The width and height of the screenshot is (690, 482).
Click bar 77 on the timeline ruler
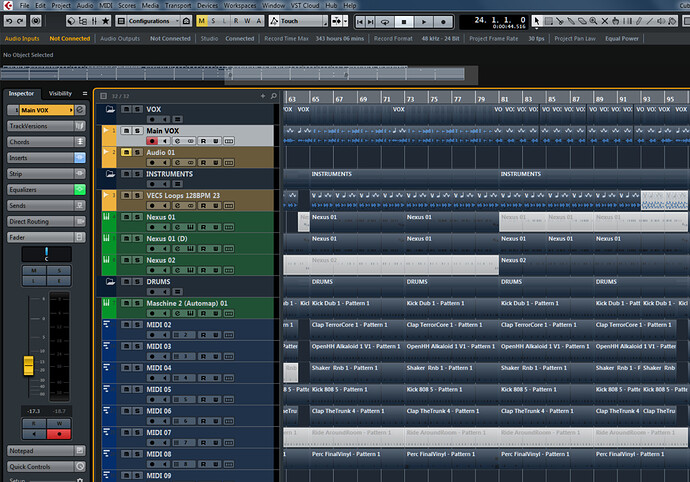pyautogui.click(x=458, y=99)
